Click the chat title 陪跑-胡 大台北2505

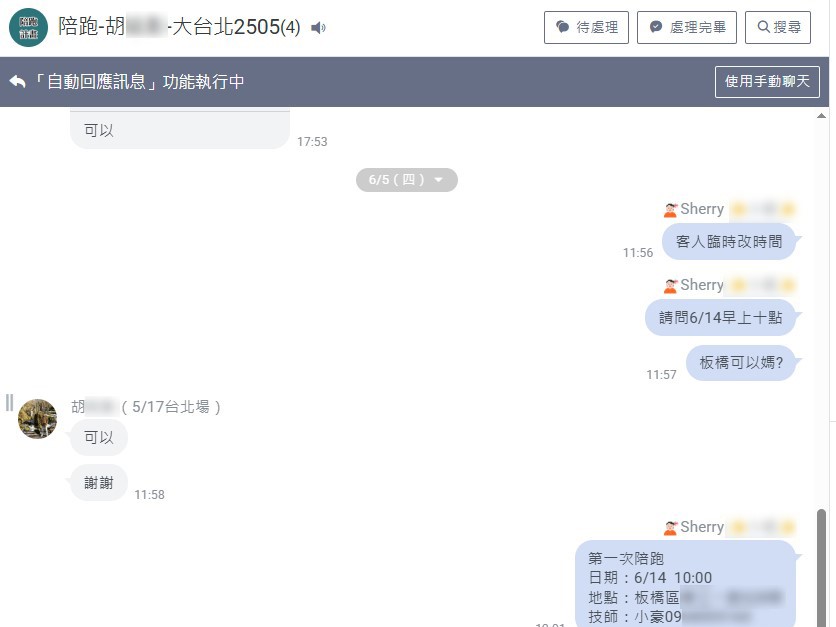(179, 27)
